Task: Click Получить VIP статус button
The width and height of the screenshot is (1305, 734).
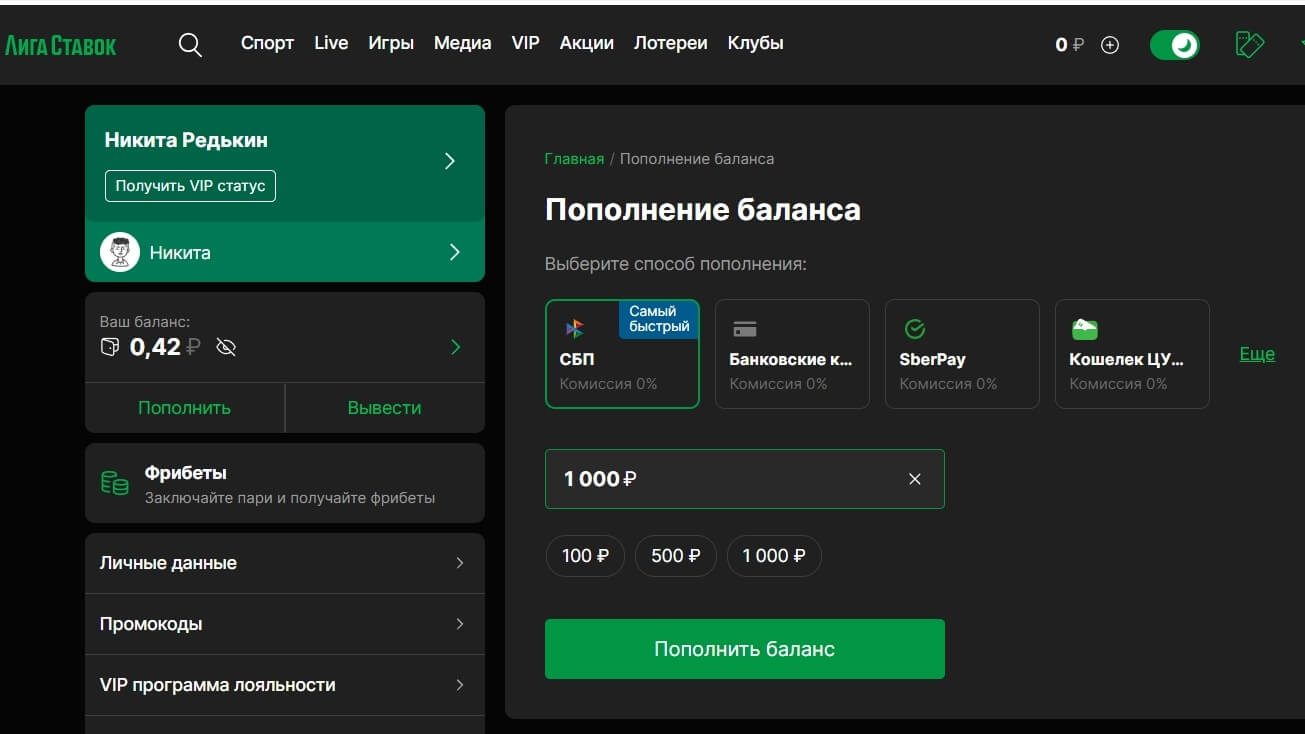Action: 190,186
